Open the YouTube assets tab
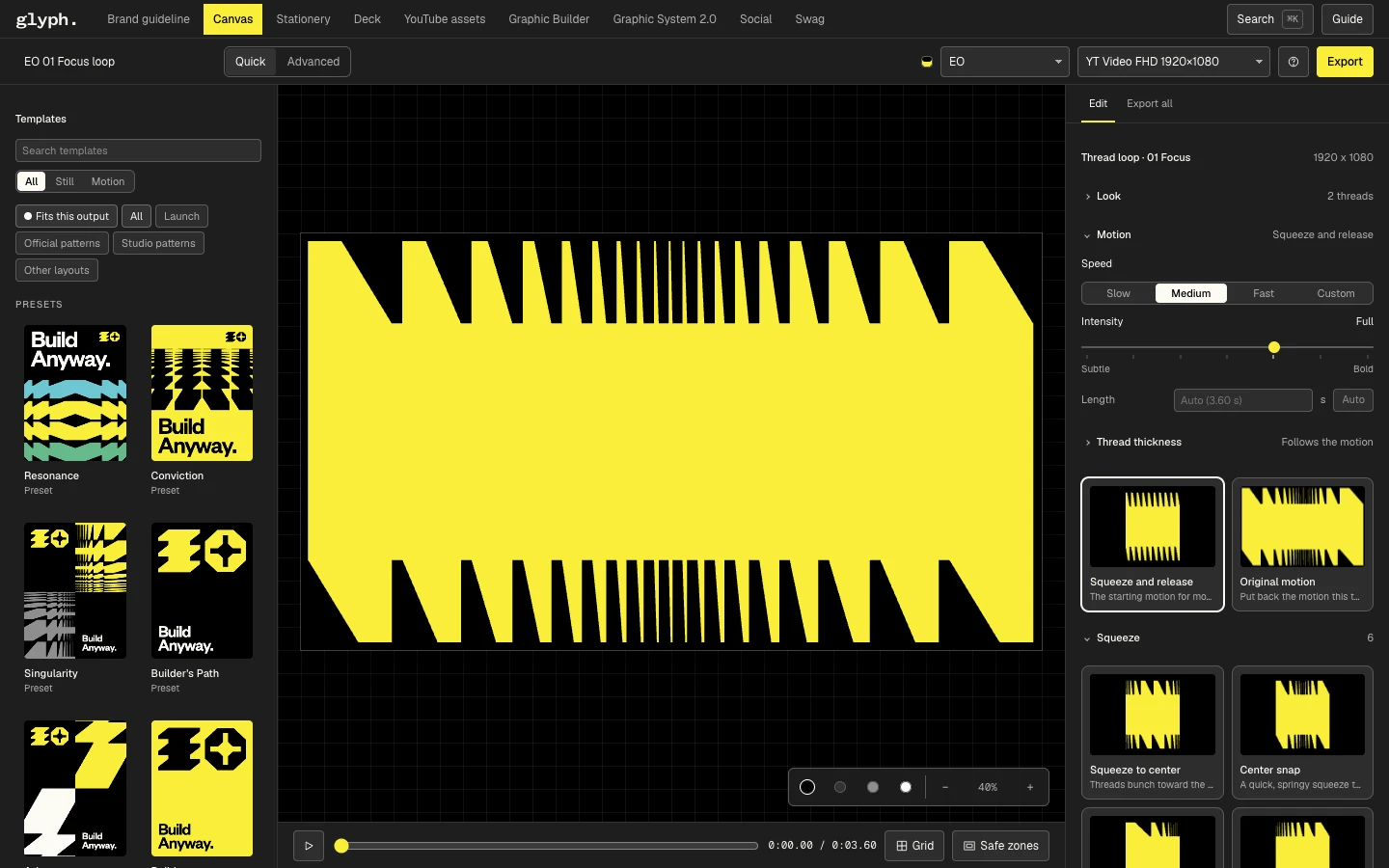1389x868 pixels. click(445, 19)
